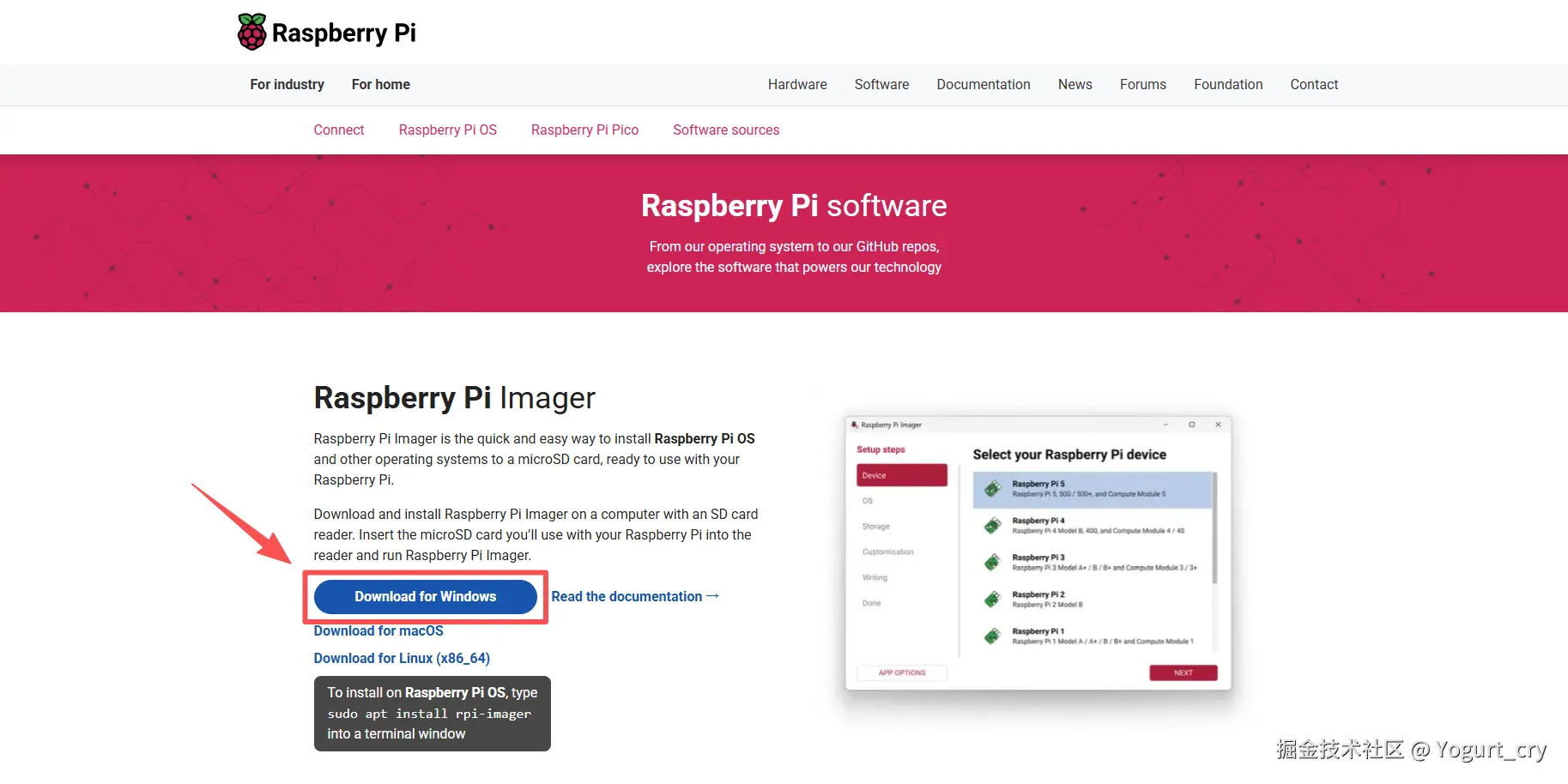Image resolution: width=1568 pixels, height=784 pixels.
Task: Go to Documentation in the top navigation
Action: point(984,84)
